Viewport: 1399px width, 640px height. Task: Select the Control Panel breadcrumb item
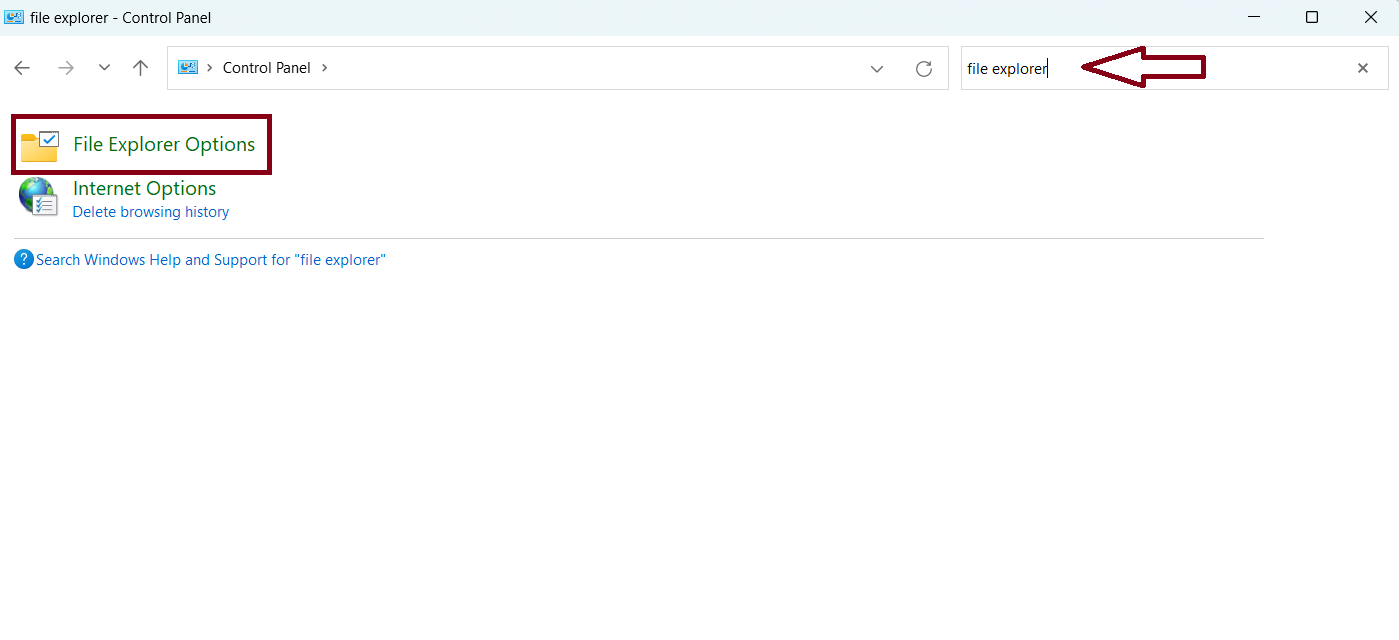coord(266,68)
